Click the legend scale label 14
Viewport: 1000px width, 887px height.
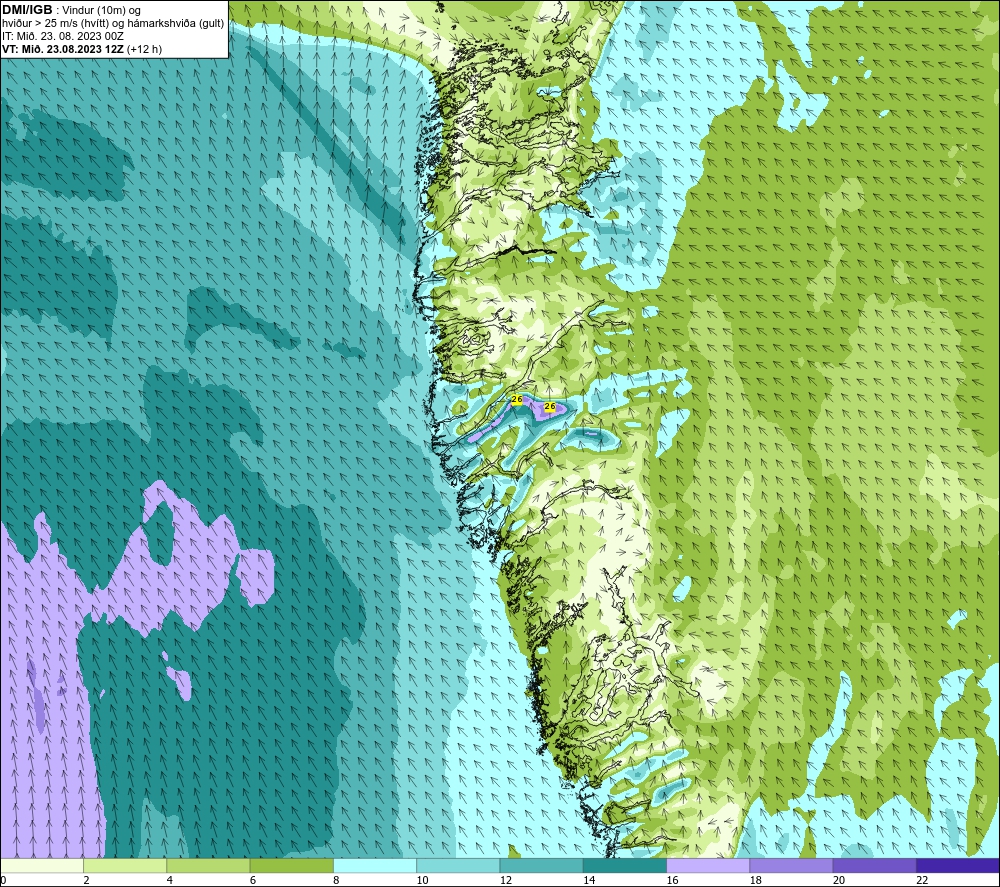tap(589, 880)
